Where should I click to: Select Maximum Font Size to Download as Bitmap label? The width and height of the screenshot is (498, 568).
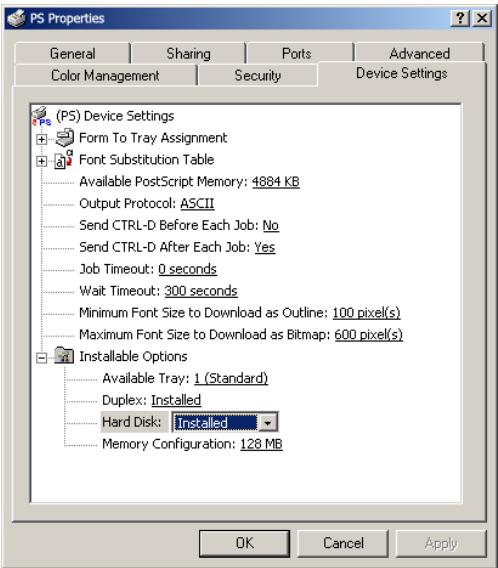coord(205,334)
